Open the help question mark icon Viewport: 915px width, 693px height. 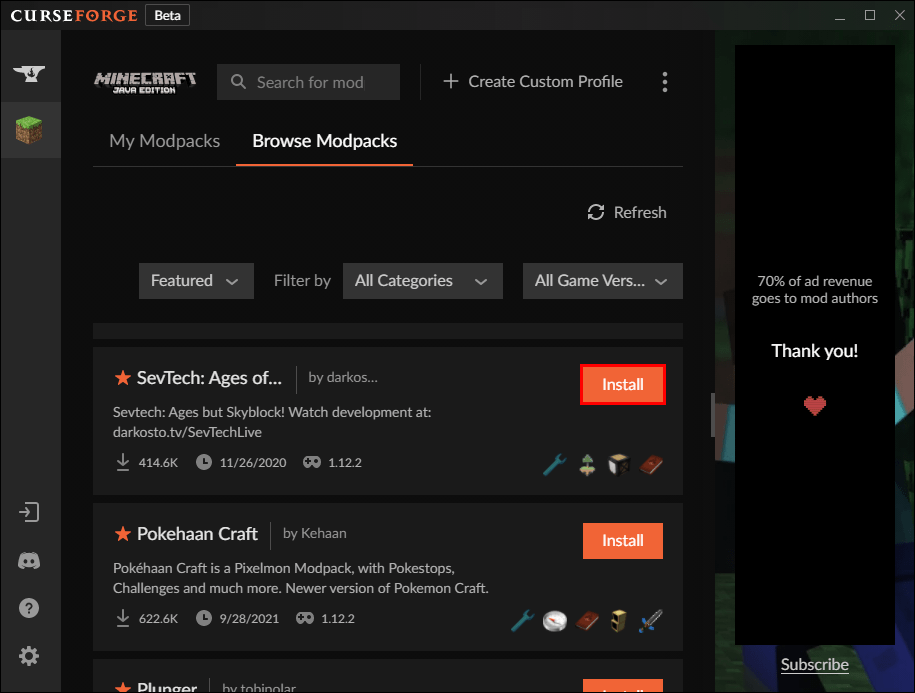29,608
